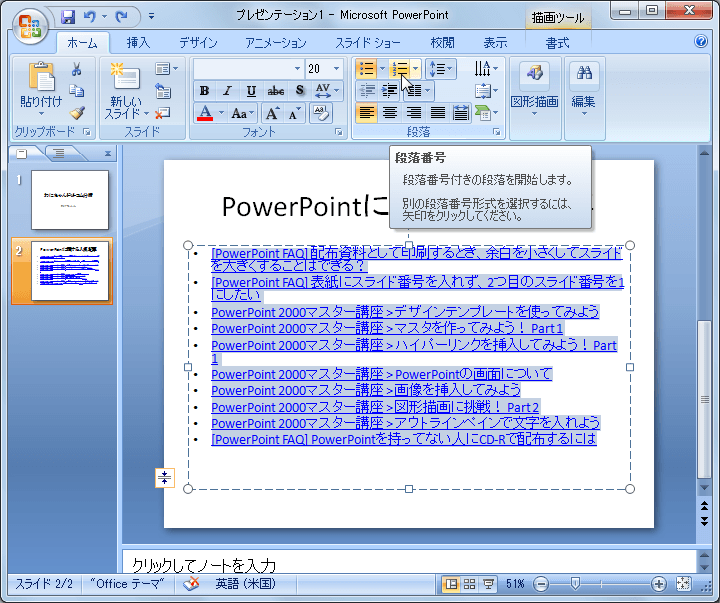
Task: Click the 画像を挿入してみよう hyperlink
Action: click(366, 390)
